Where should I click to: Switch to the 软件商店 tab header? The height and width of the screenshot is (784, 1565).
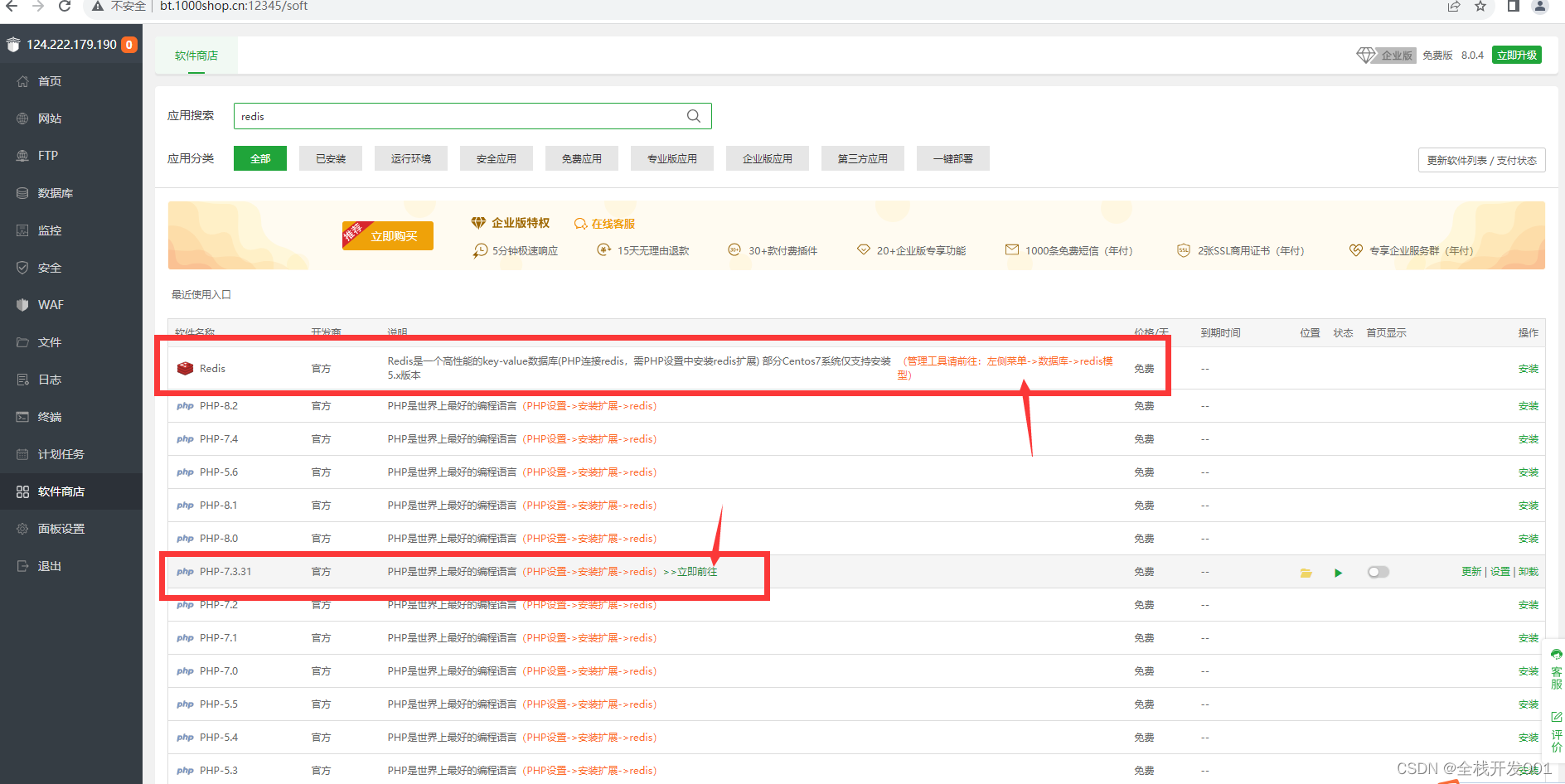(x=196, y=56)
